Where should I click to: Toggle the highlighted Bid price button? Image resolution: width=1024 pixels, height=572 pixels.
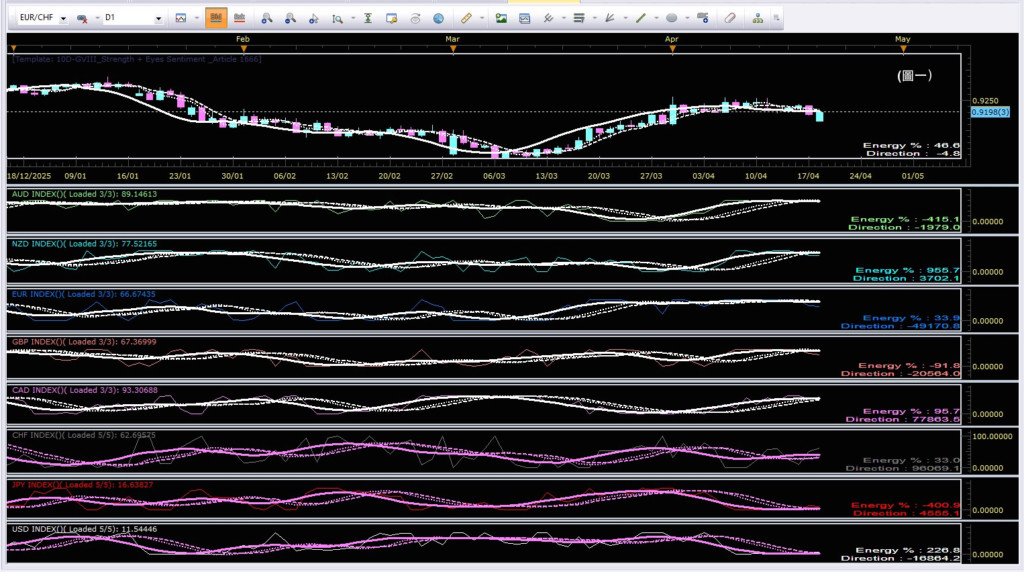[216, 18]
